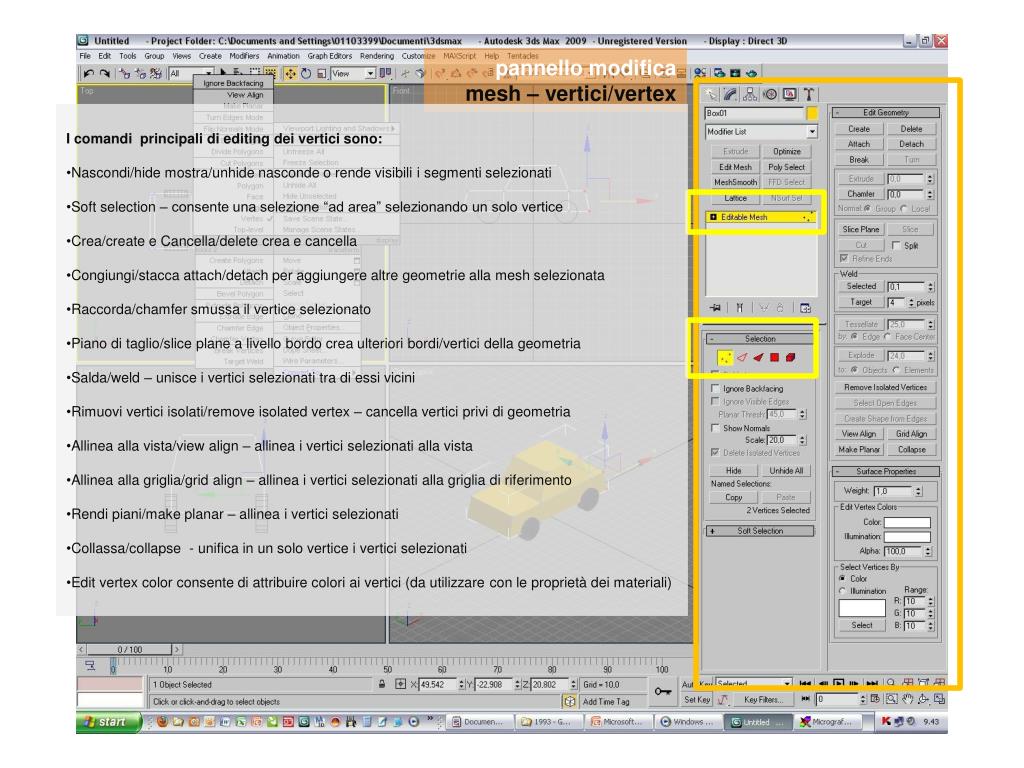Click the Box01 object color swatch
This screenshot has width=1024, height=768.
tap(812, 114)
